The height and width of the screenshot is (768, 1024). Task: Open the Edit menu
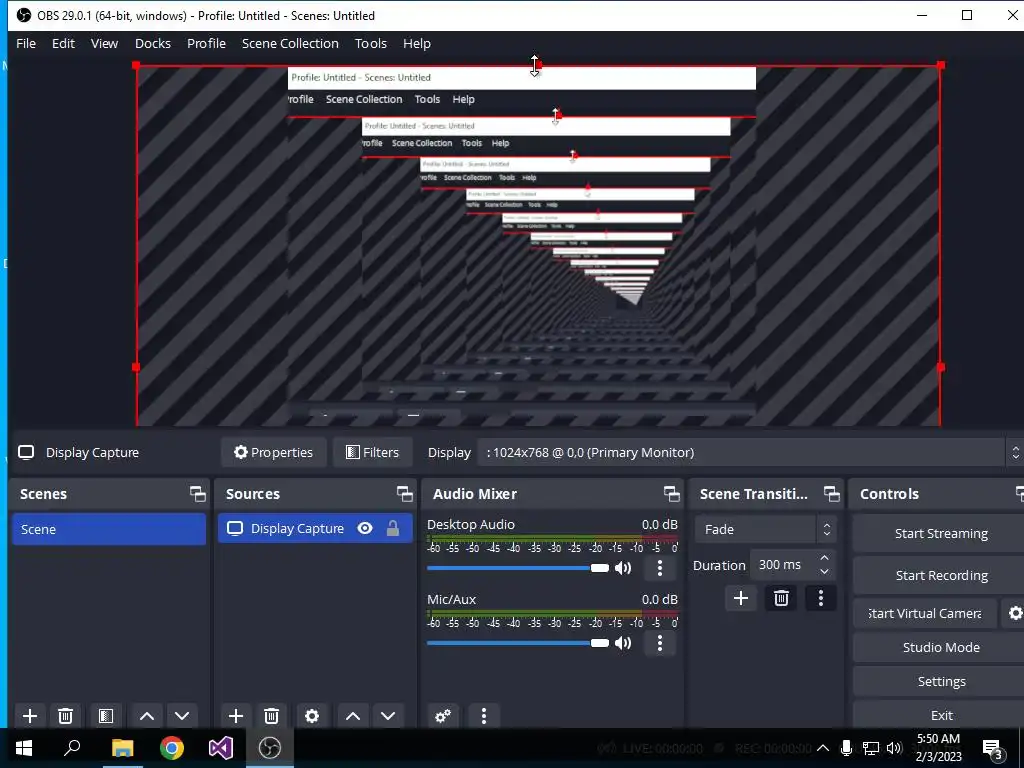[63, 43]
